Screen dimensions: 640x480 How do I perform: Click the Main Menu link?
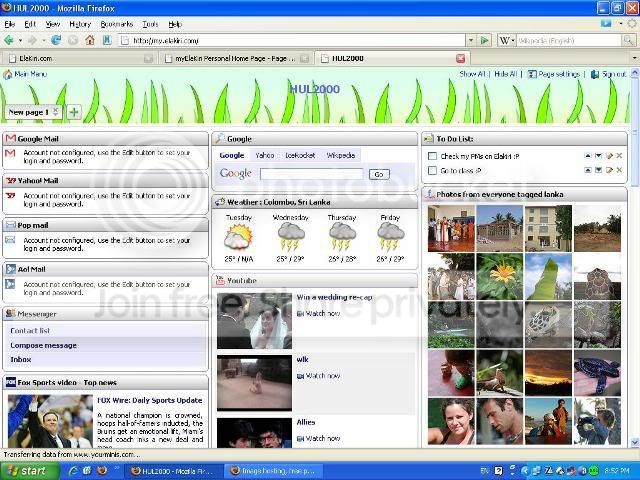pyautogui.click(x=25, y=74)
